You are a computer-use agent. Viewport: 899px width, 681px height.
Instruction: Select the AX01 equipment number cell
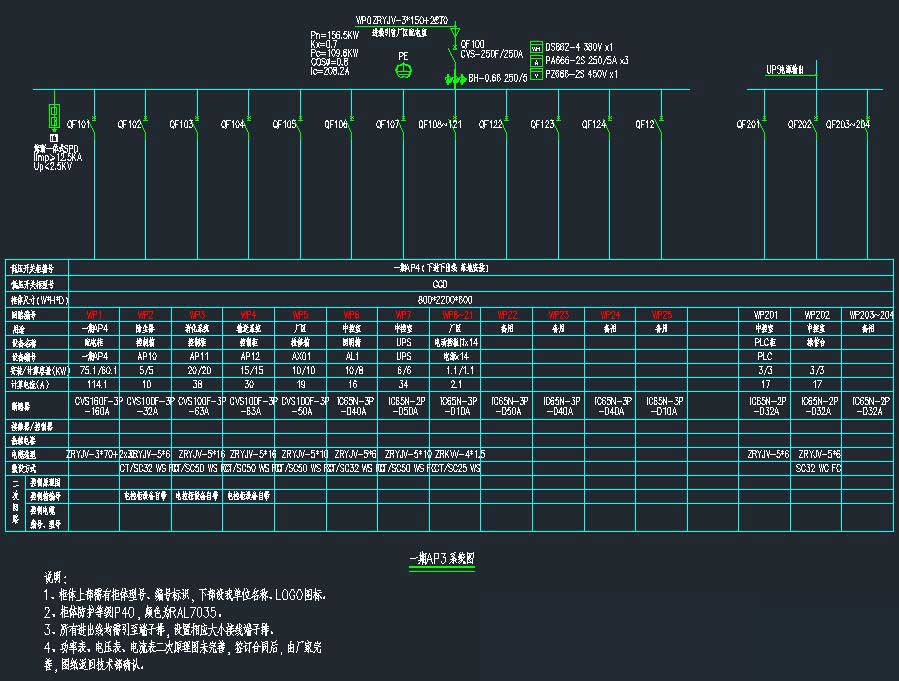click(302, 357)
